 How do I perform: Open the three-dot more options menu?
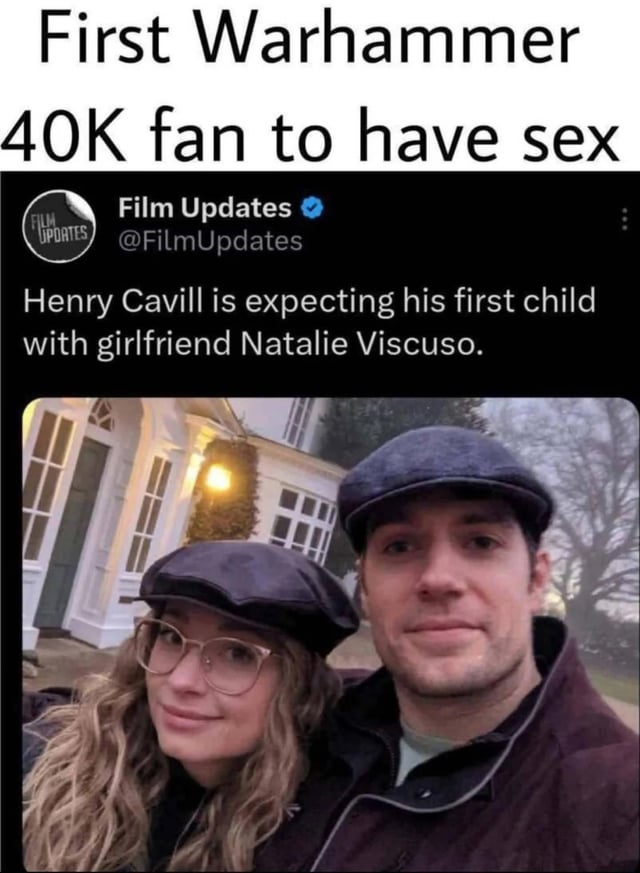pos(625,219)
